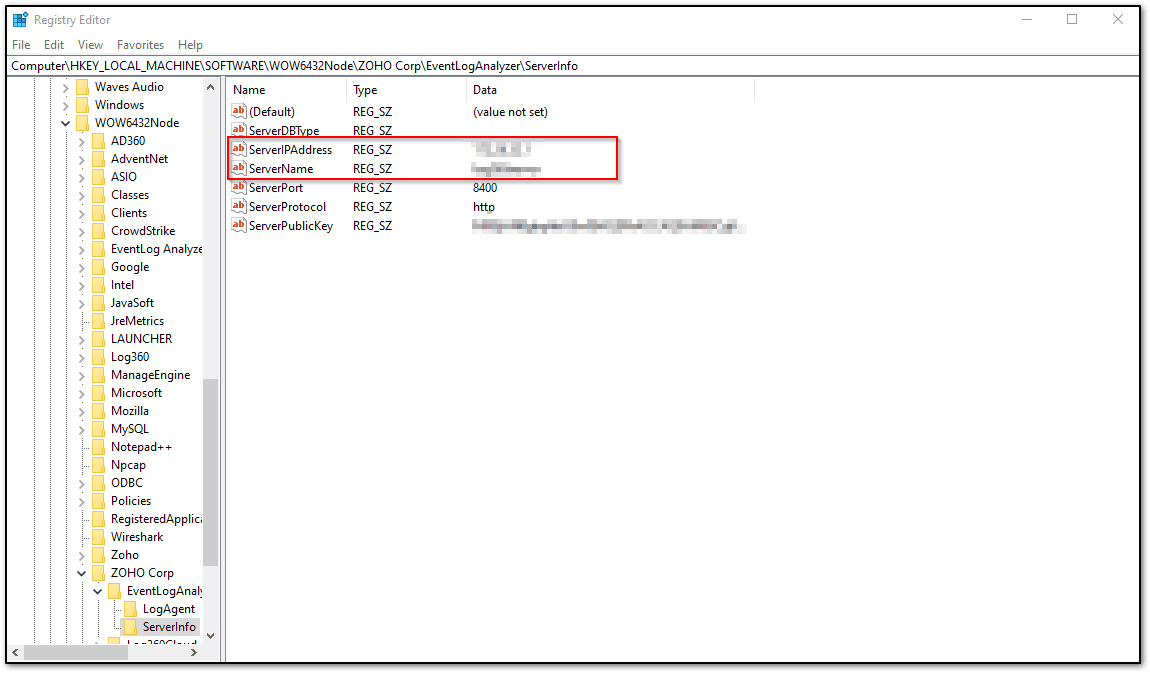1150x673 pixels.
Task: Click the Notepad++ folder icon
Action: pos(99,446)
